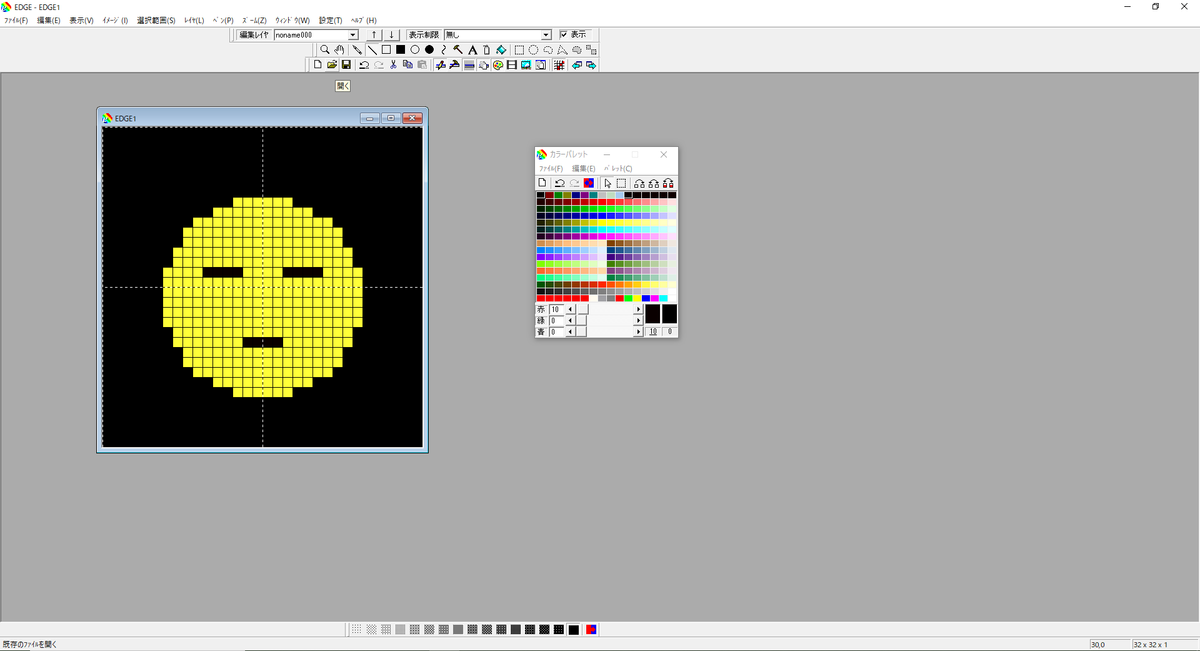Select the solid black pattern at bottom bar
This screenshot has width=1200, height=651.
coord(573,629)
